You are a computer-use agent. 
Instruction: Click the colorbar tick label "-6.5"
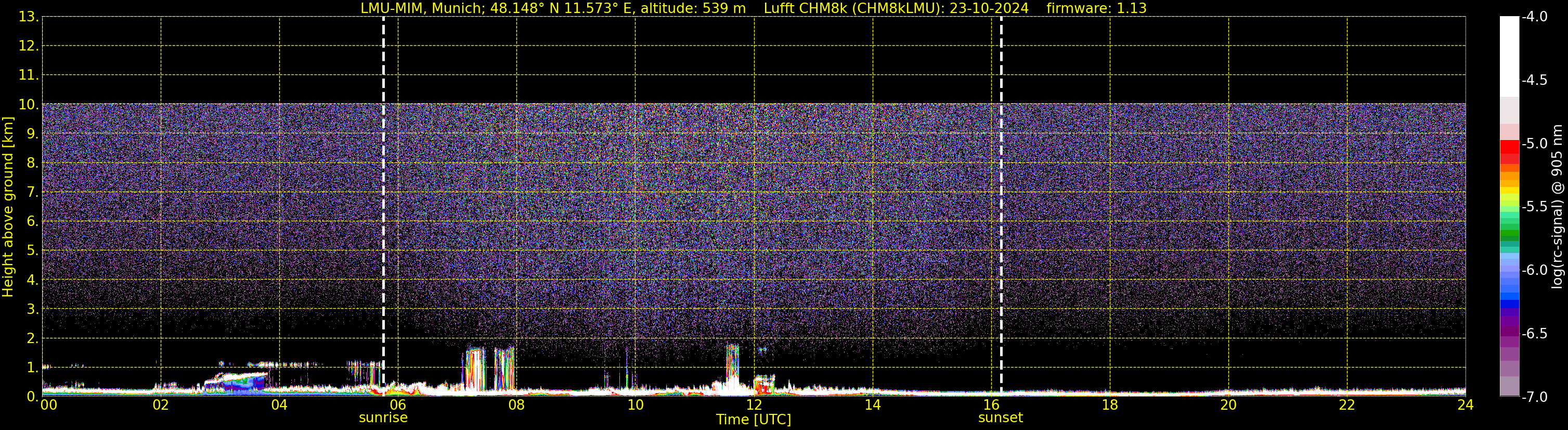[1535, 334]
